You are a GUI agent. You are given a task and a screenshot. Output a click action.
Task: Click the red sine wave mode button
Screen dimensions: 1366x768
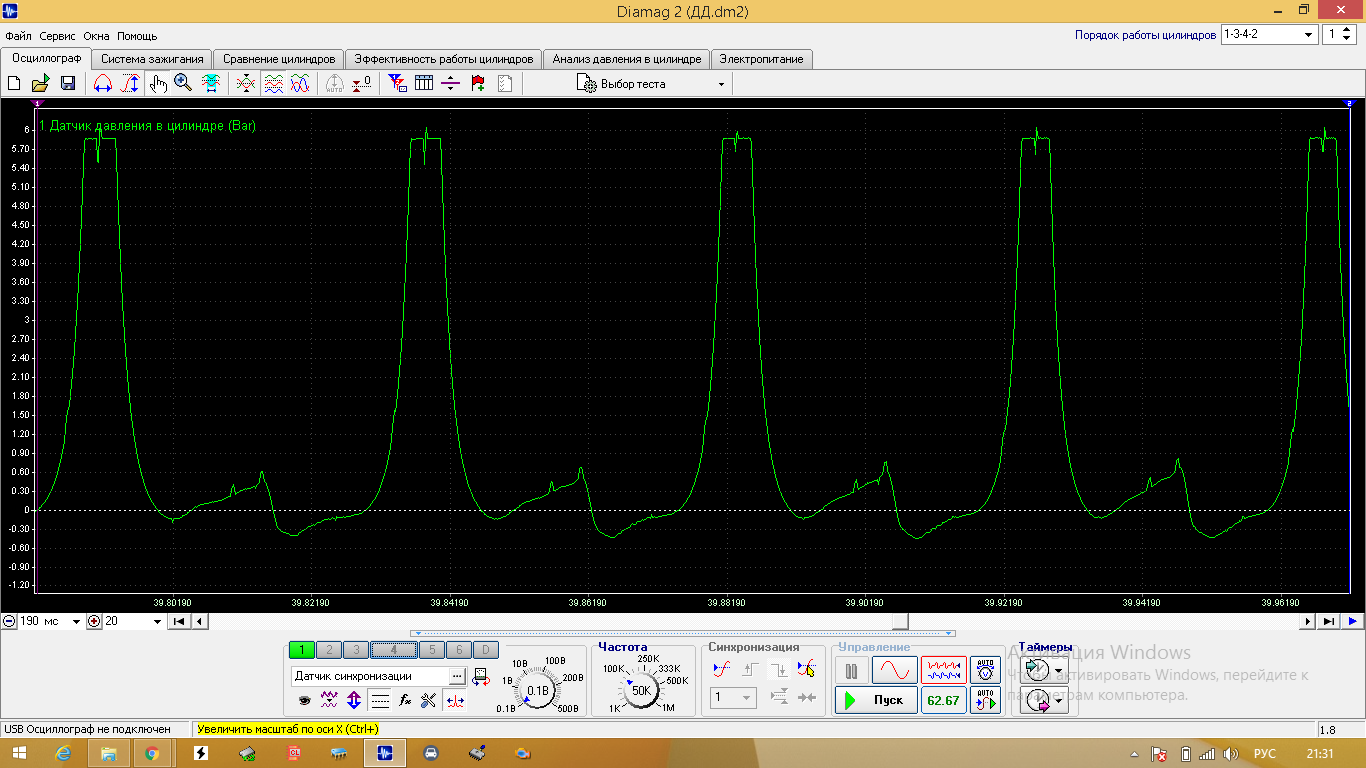point(895,671)
